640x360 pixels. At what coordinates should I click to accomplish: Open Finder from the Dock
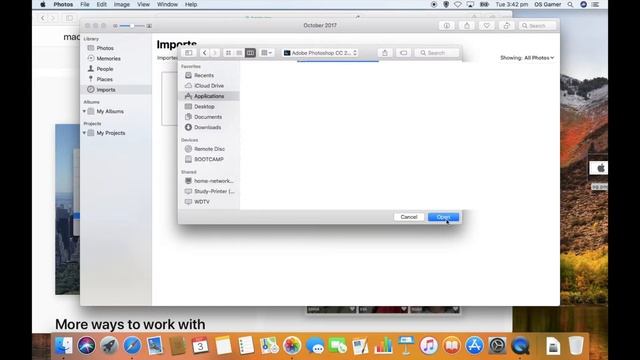[x=64, y=346]
